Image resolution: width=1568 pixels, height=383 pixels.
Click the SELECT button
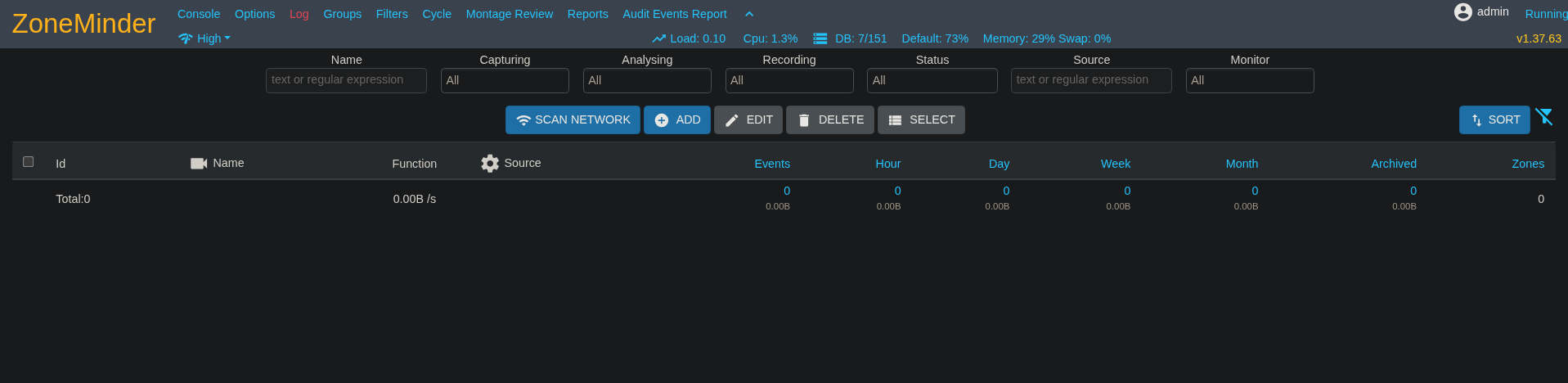click(921, 119)
